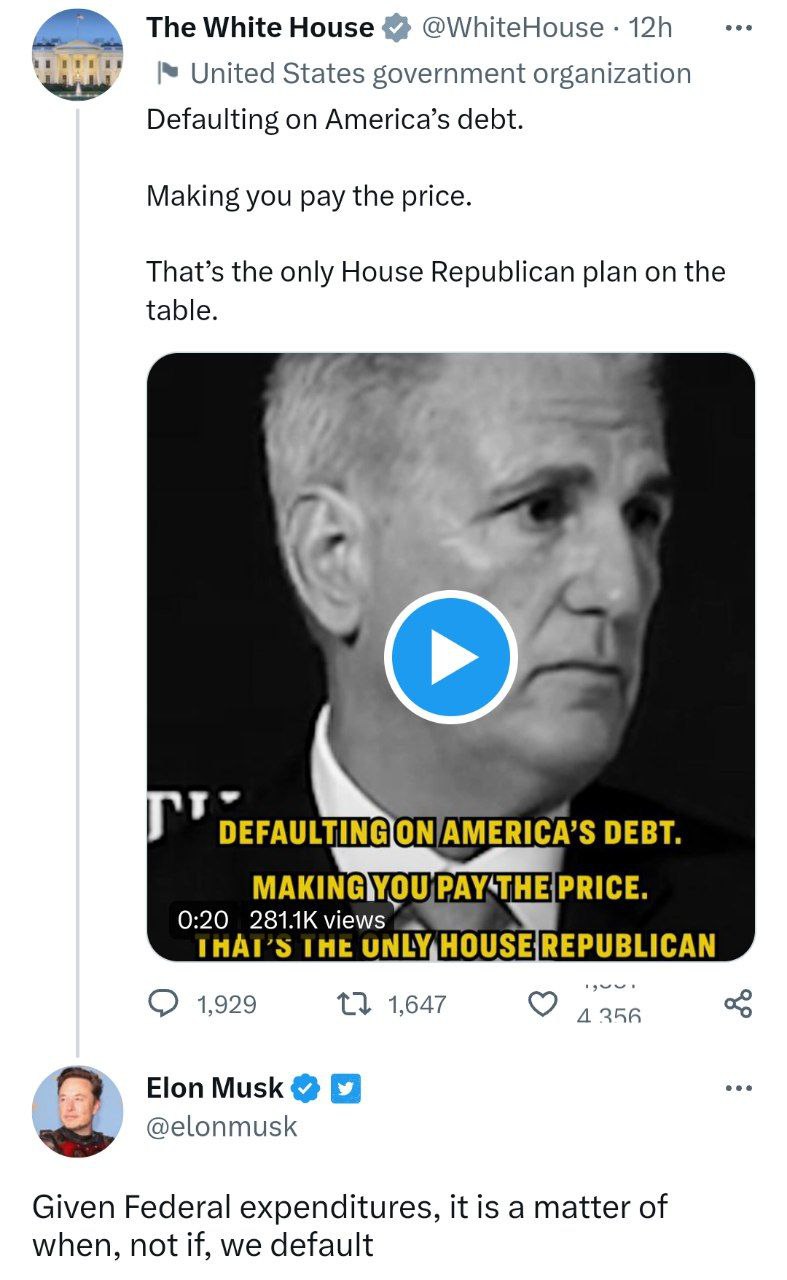Open the share icon on tweet

click(737, 1003)
